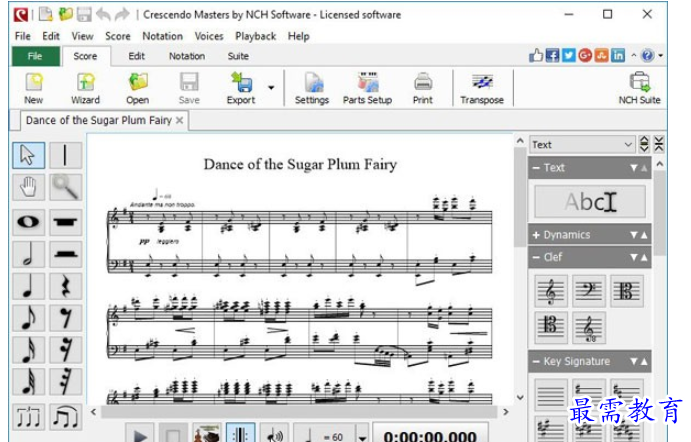691x442 pixels.
Task: Activate the hand pan tool
Action: [29, 187]
